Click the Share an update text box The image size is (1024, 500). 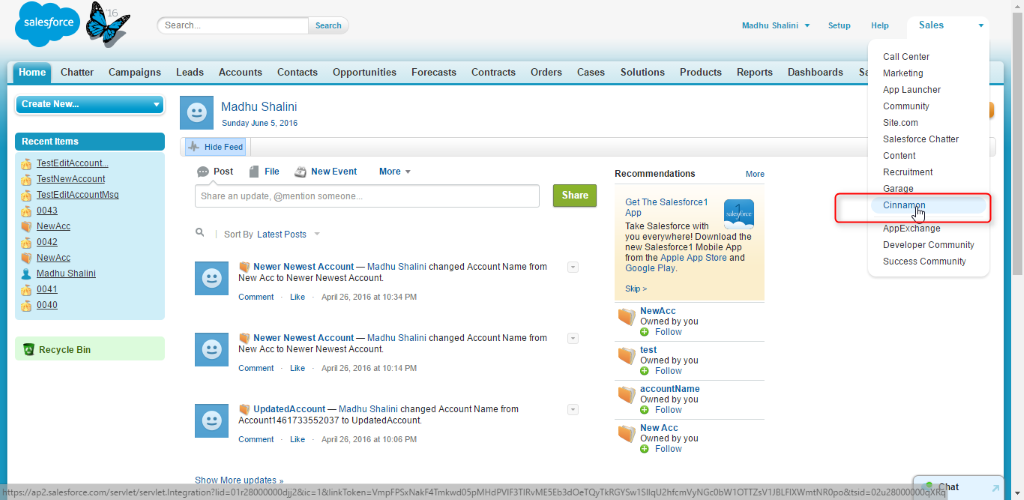point(367,196)
